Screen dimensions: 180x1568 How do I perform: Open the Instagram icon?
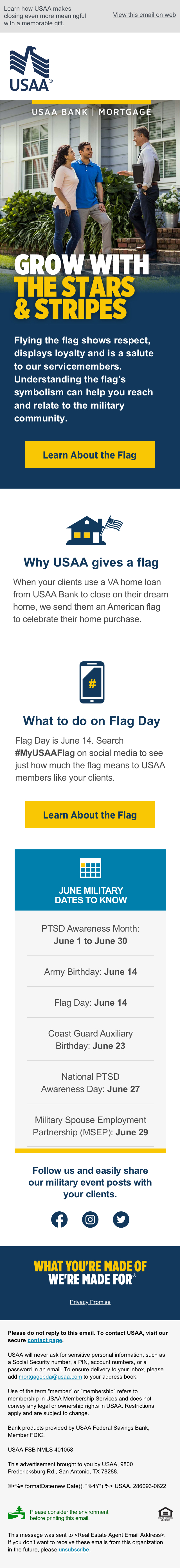point(90,1219)
